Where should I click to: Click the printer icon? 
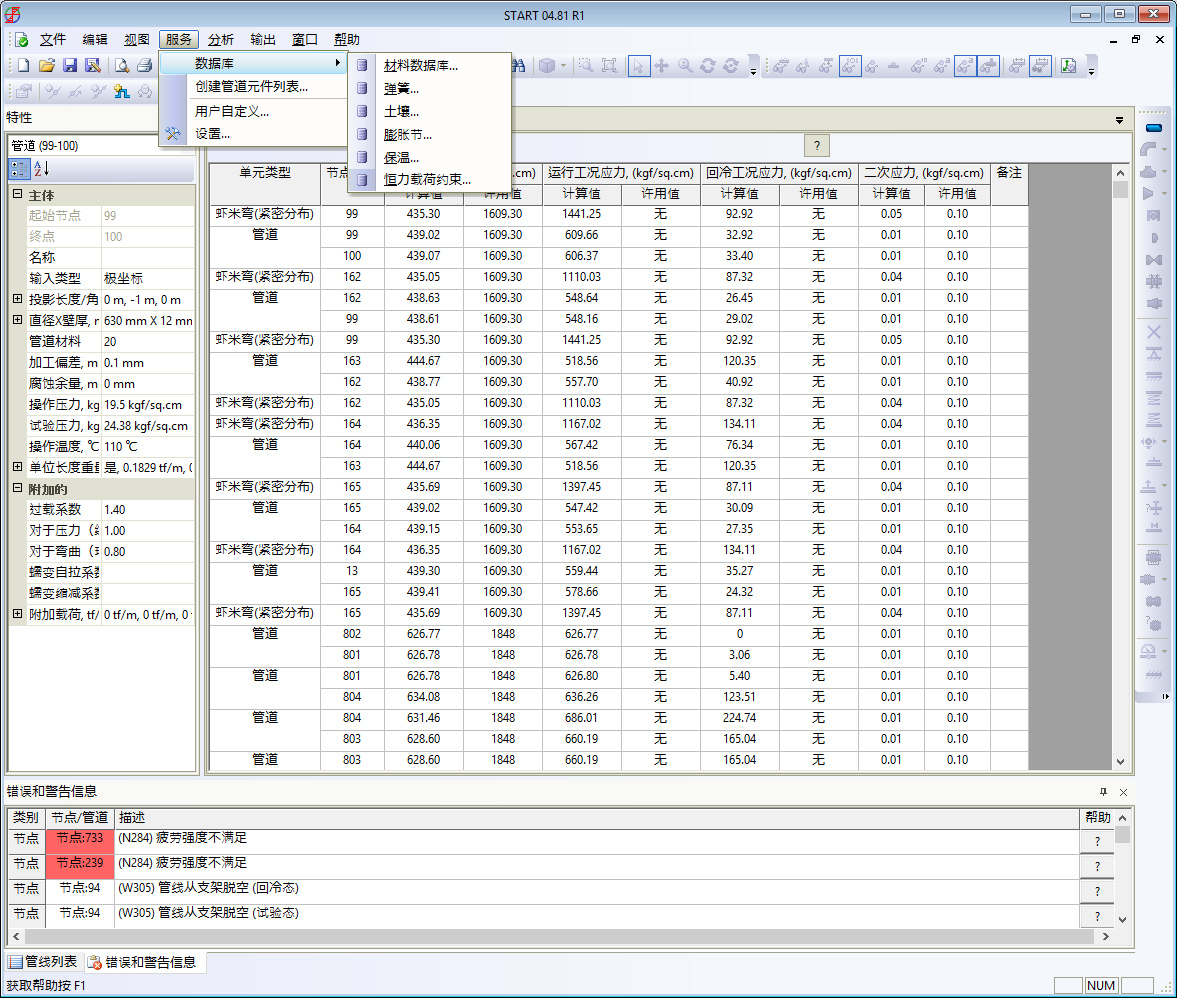click(x=145, y=66)
